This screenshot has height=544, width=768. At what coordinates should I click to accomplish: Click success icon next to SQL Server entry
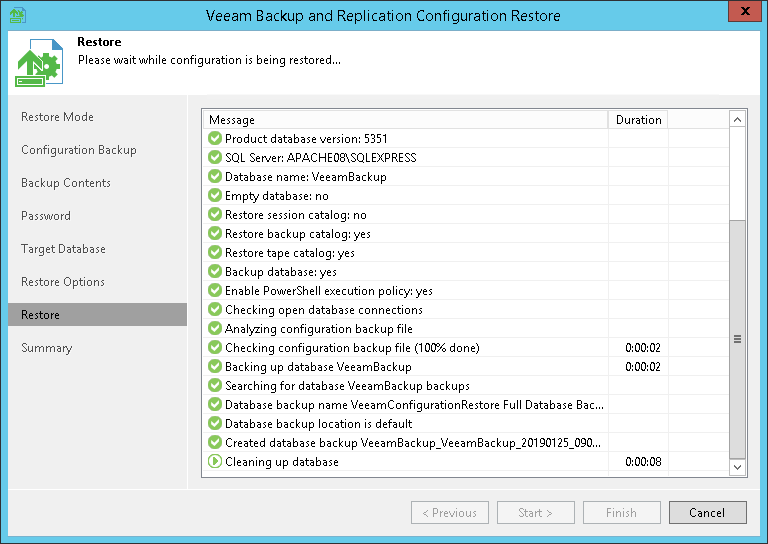[214, 158]
